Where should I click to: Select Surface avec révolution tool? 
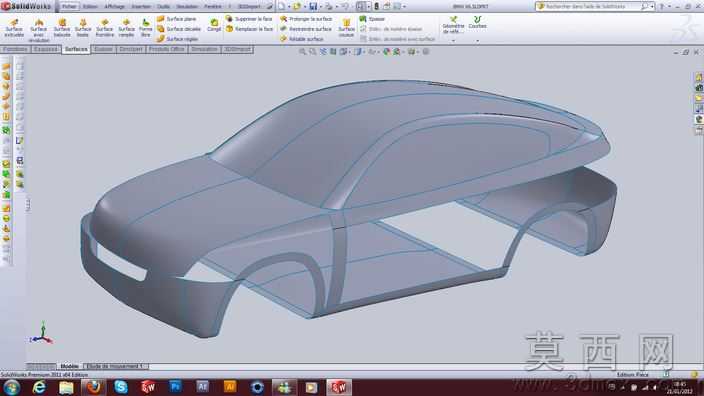tap(39, 30)
